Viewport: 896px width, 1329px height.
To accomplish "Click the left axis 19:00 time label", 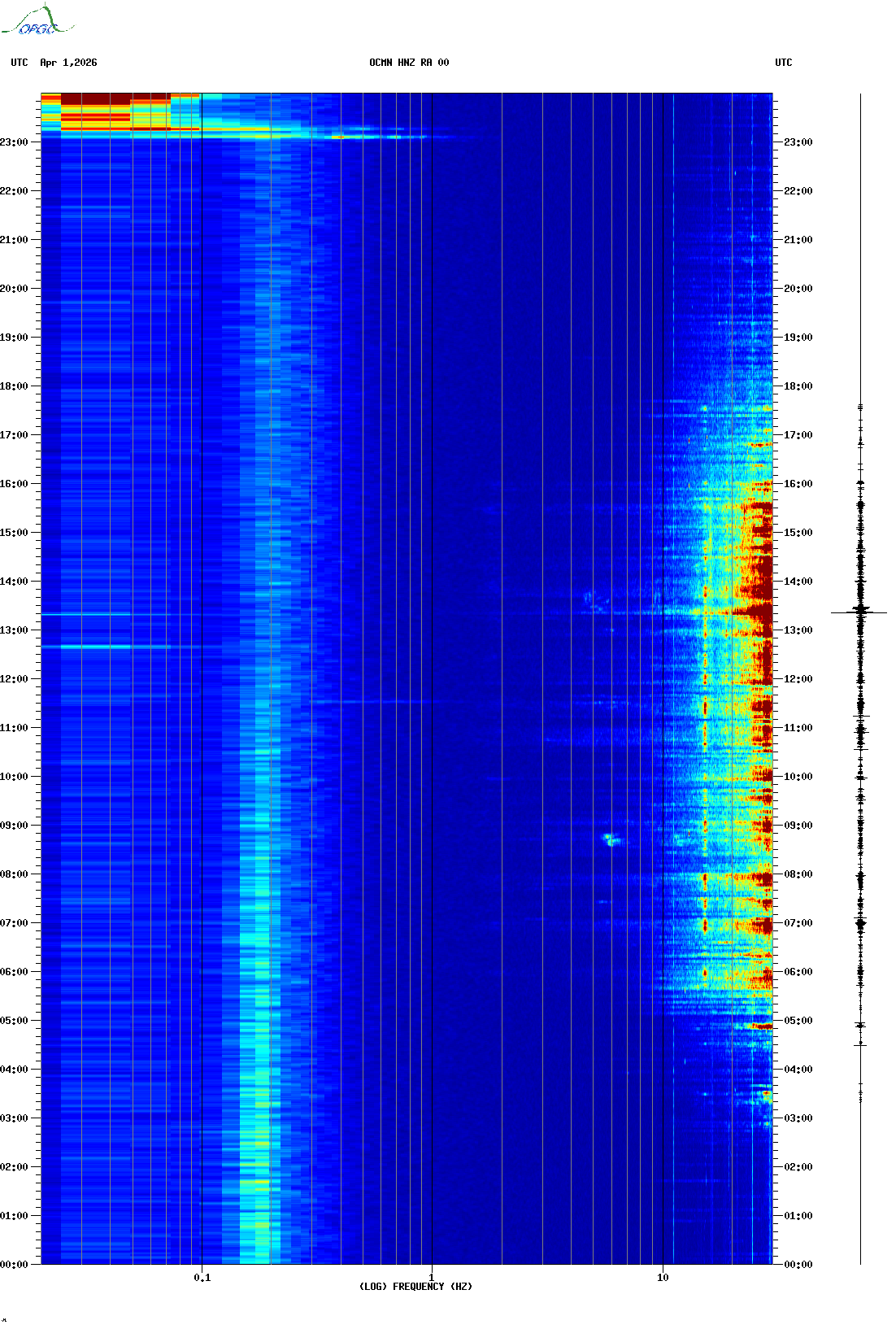I will [x=14, y=338].
